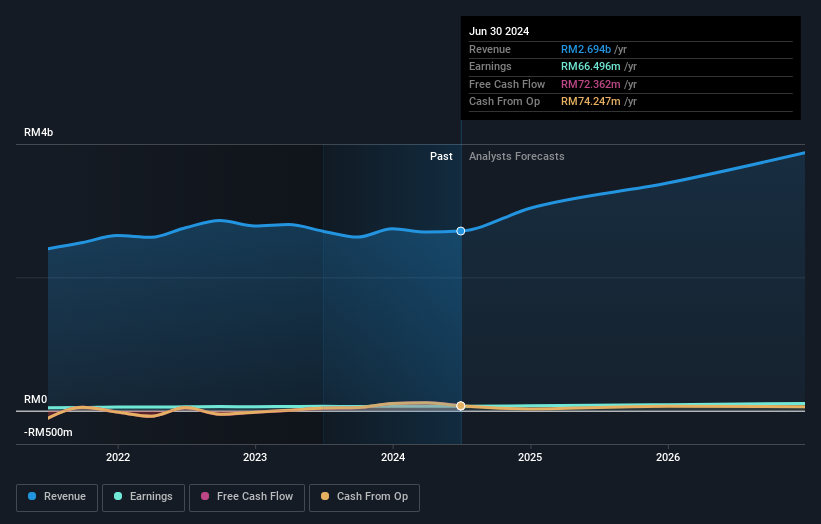
Task: Click the 2022 x-axis label
Action: [x=118, y=458]
